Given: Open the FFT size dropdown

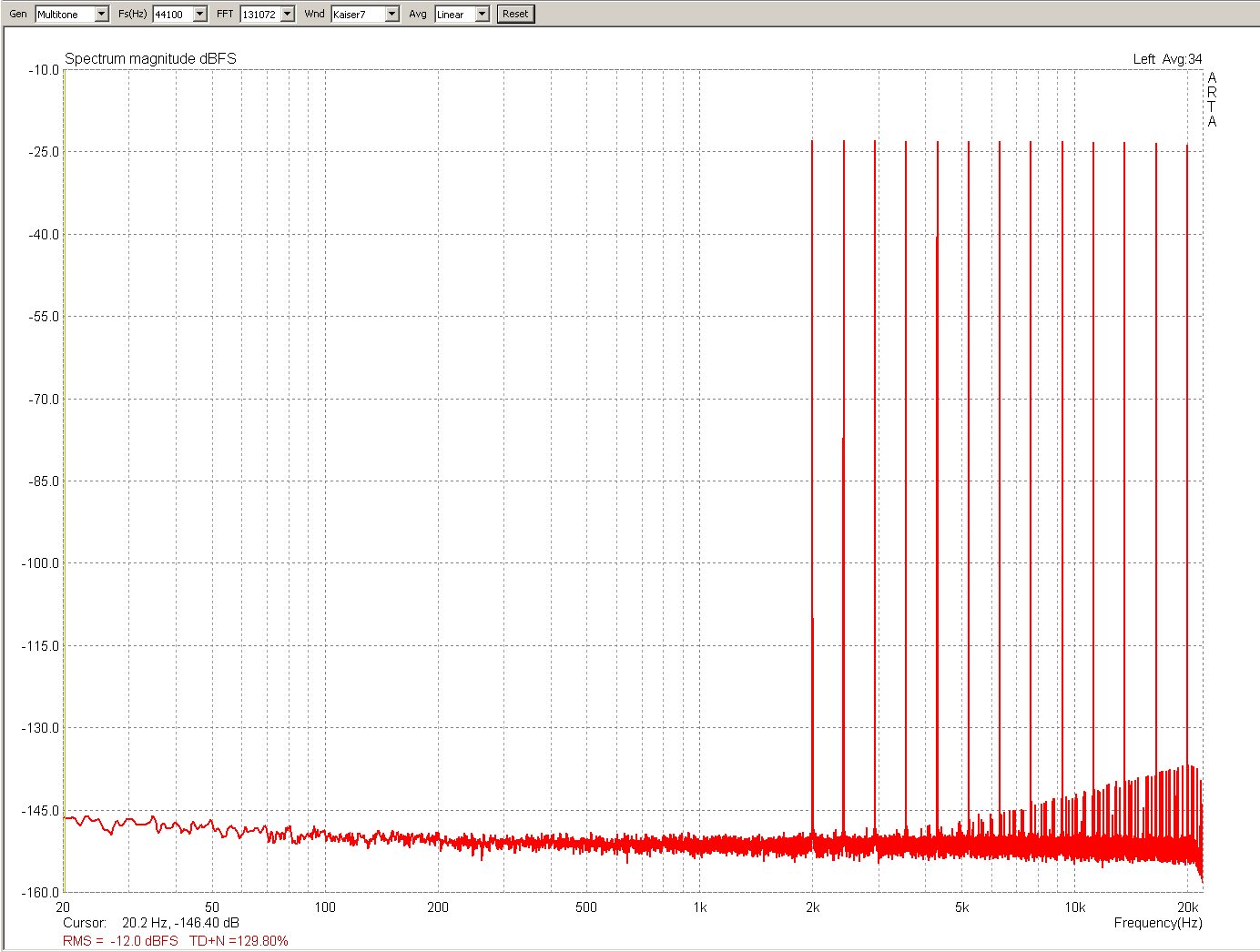Looking at the screenshot, I should (268, 15).
